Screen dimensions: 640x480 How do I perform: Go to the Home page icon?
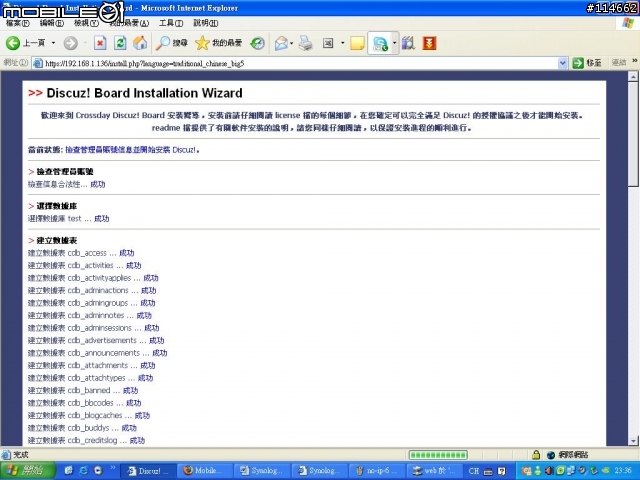point(140,43)
